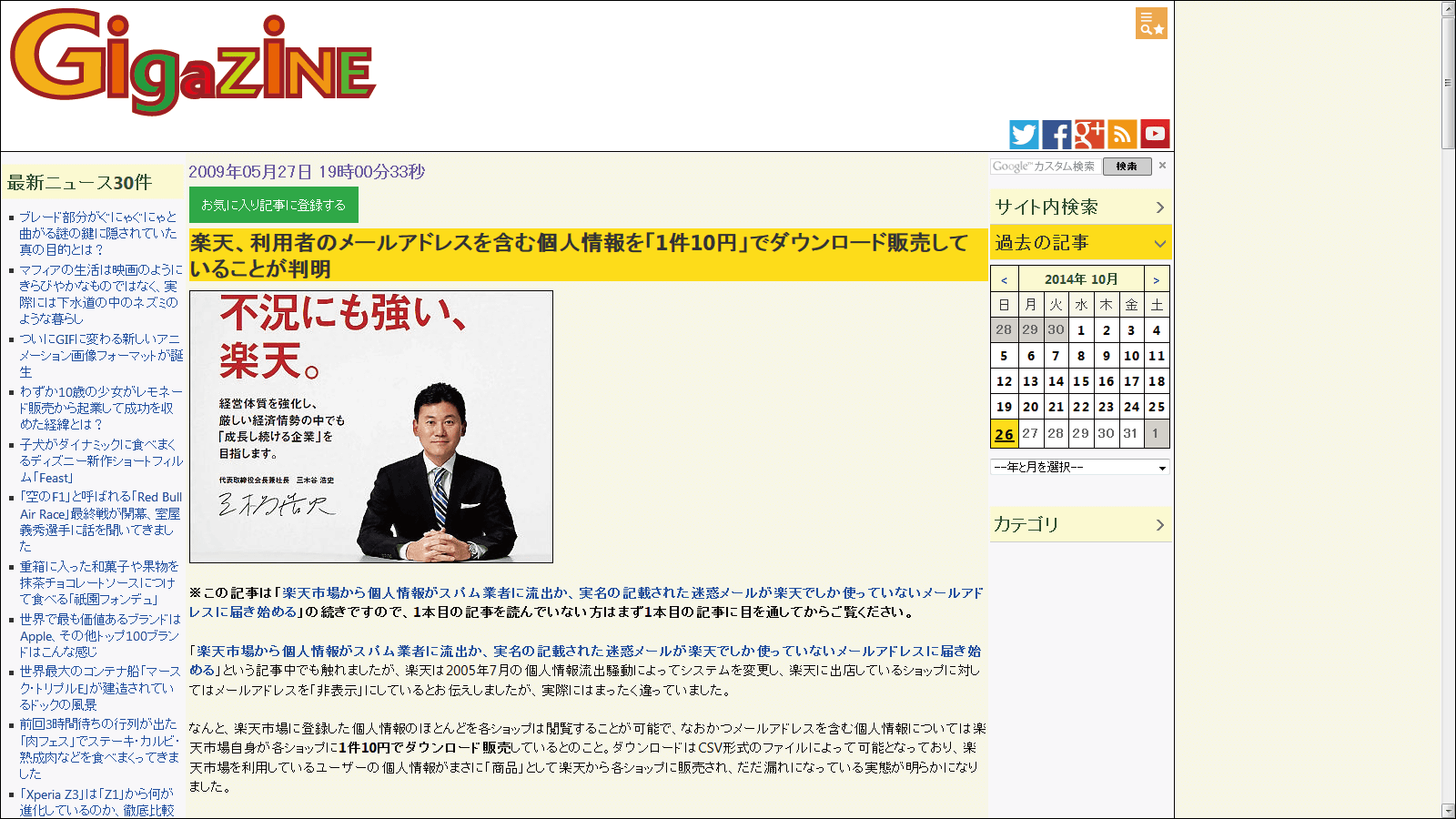1456x819 pixels.
Task: Open the 祇園フォンデュ news link
Action: [99, 582]
